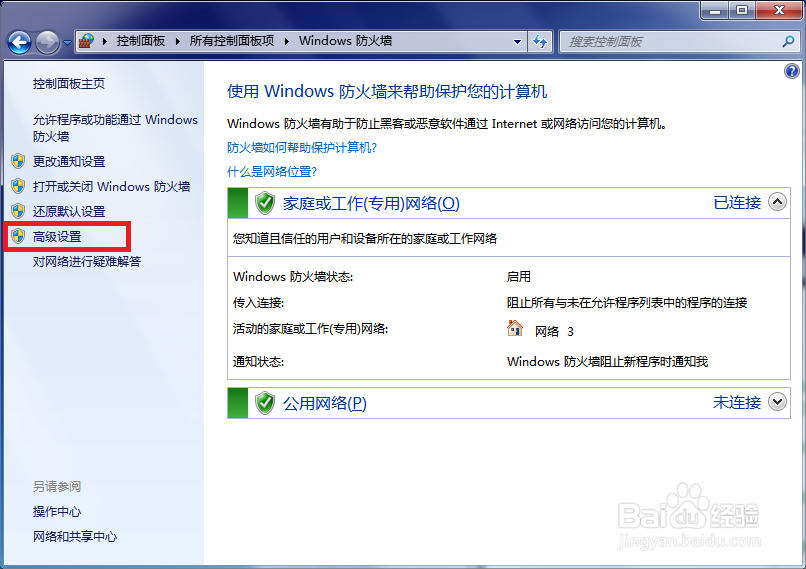The image size is (806, 569).
Task: Close the Windows 防火墙 window
Action: (779, 10)
